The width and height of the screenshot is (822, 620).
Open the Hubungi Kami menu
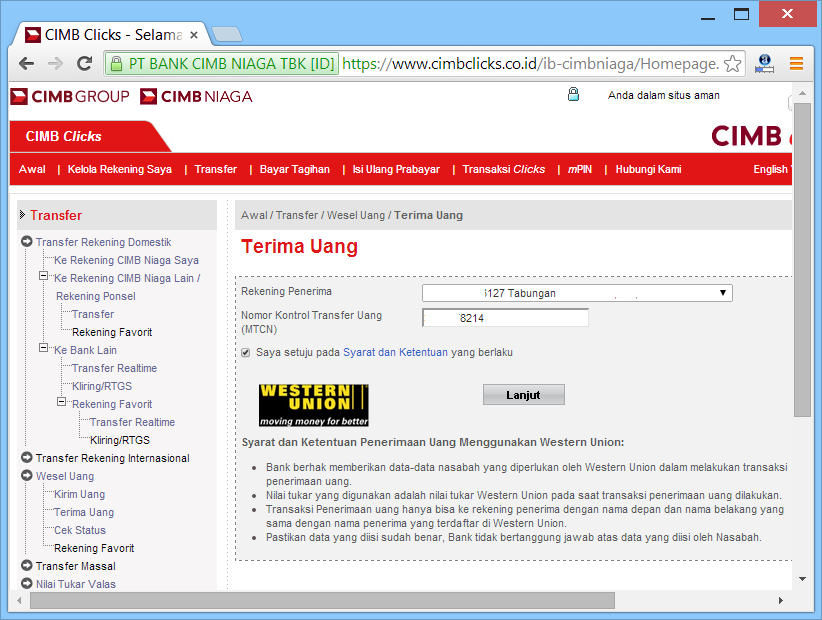coord(648,169)
